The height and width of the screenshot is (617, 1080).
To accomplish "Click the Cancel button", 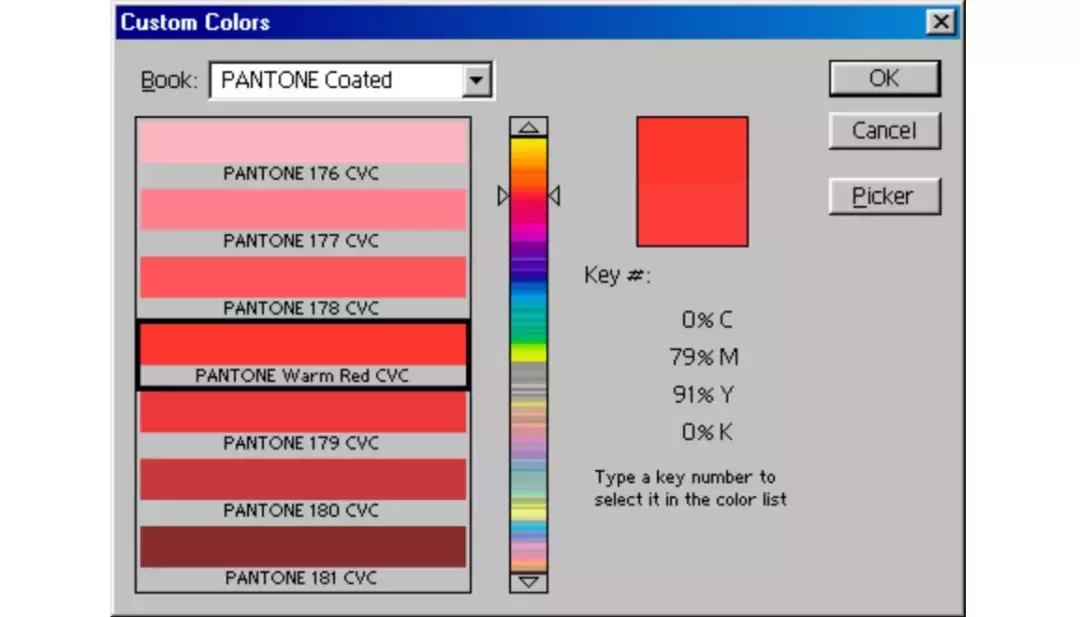I will (x=884, y=130).
